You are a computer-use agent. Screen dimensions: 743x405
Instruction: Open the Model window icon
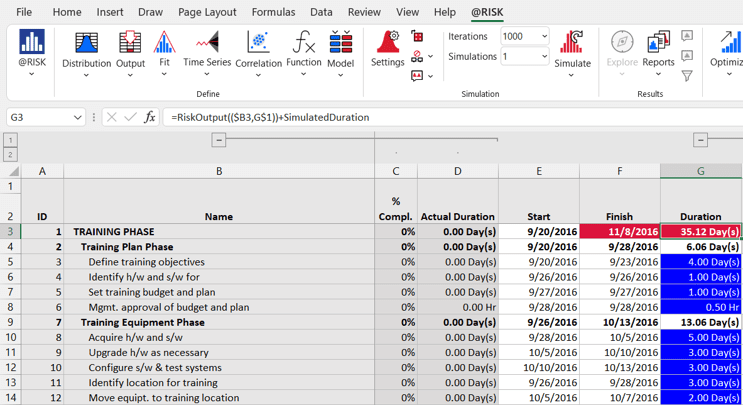(341, 44)
